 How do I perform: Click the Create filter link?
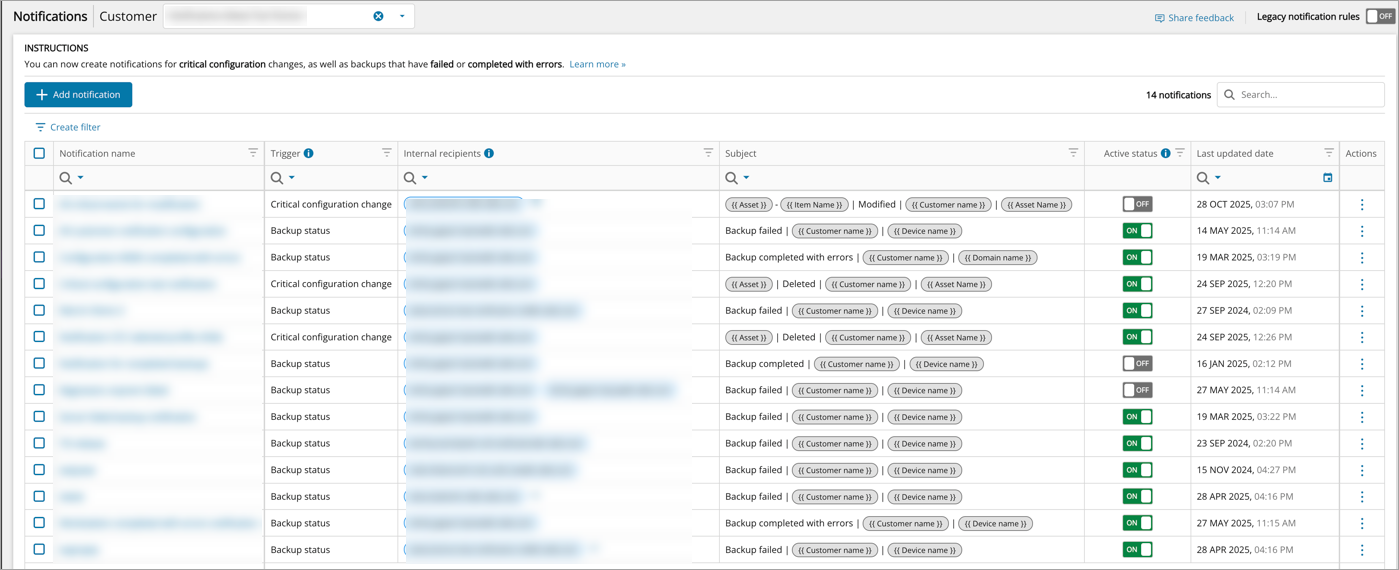68,127
